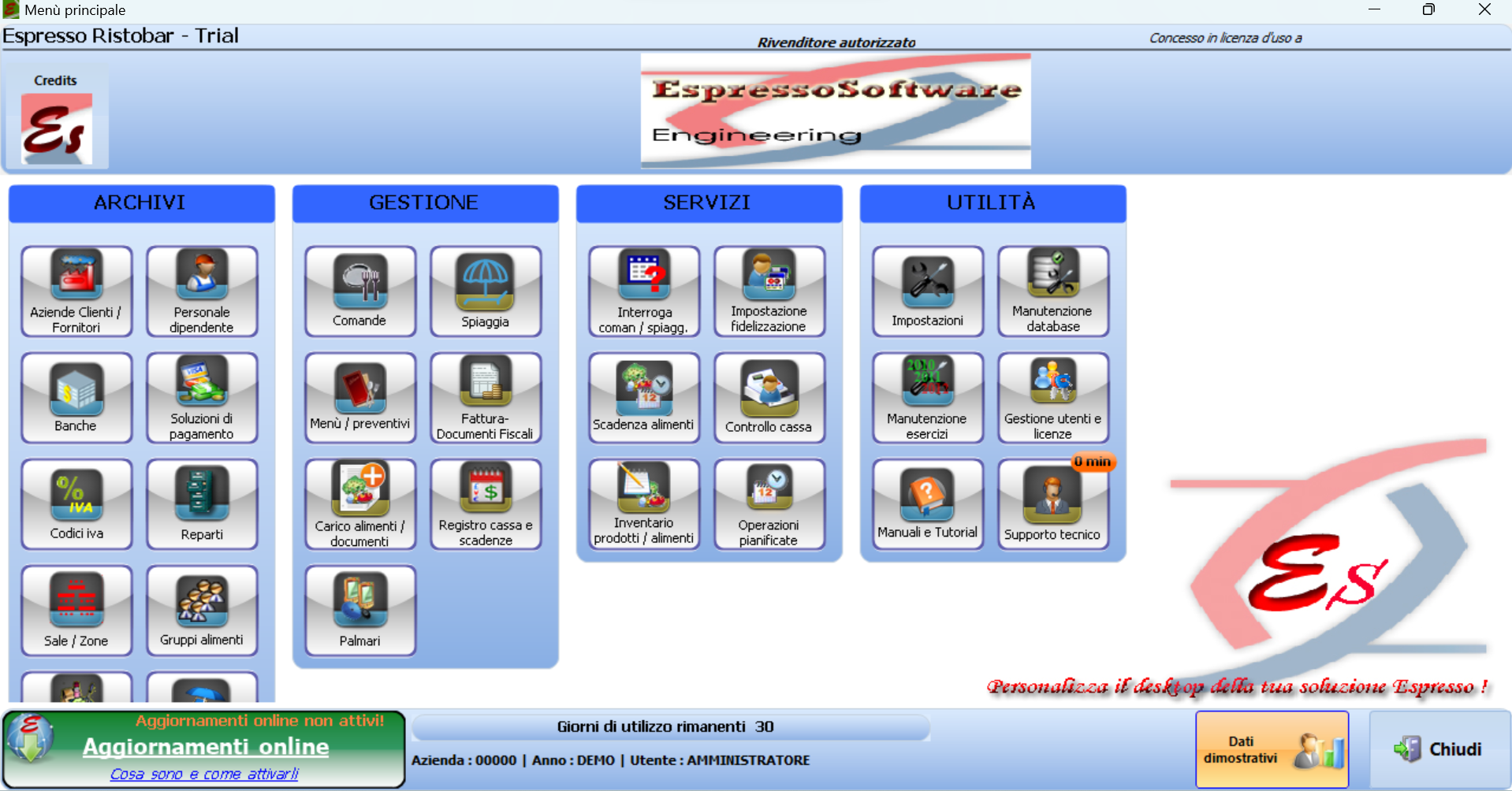This screenshot has height=791, width=1512.
Task: Open Gestione utenti e licenze
Action: point(1053,398)
